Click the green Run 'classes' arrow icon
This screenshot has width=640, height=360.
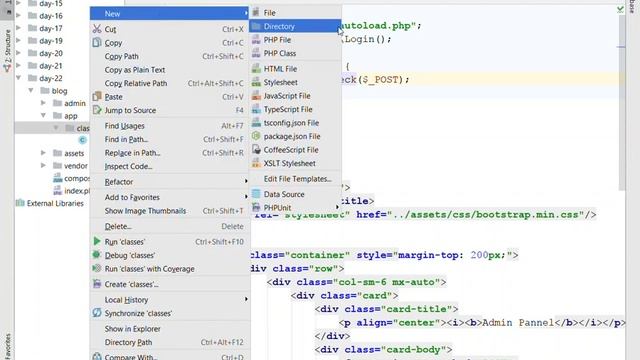click(x=97, y=241)
